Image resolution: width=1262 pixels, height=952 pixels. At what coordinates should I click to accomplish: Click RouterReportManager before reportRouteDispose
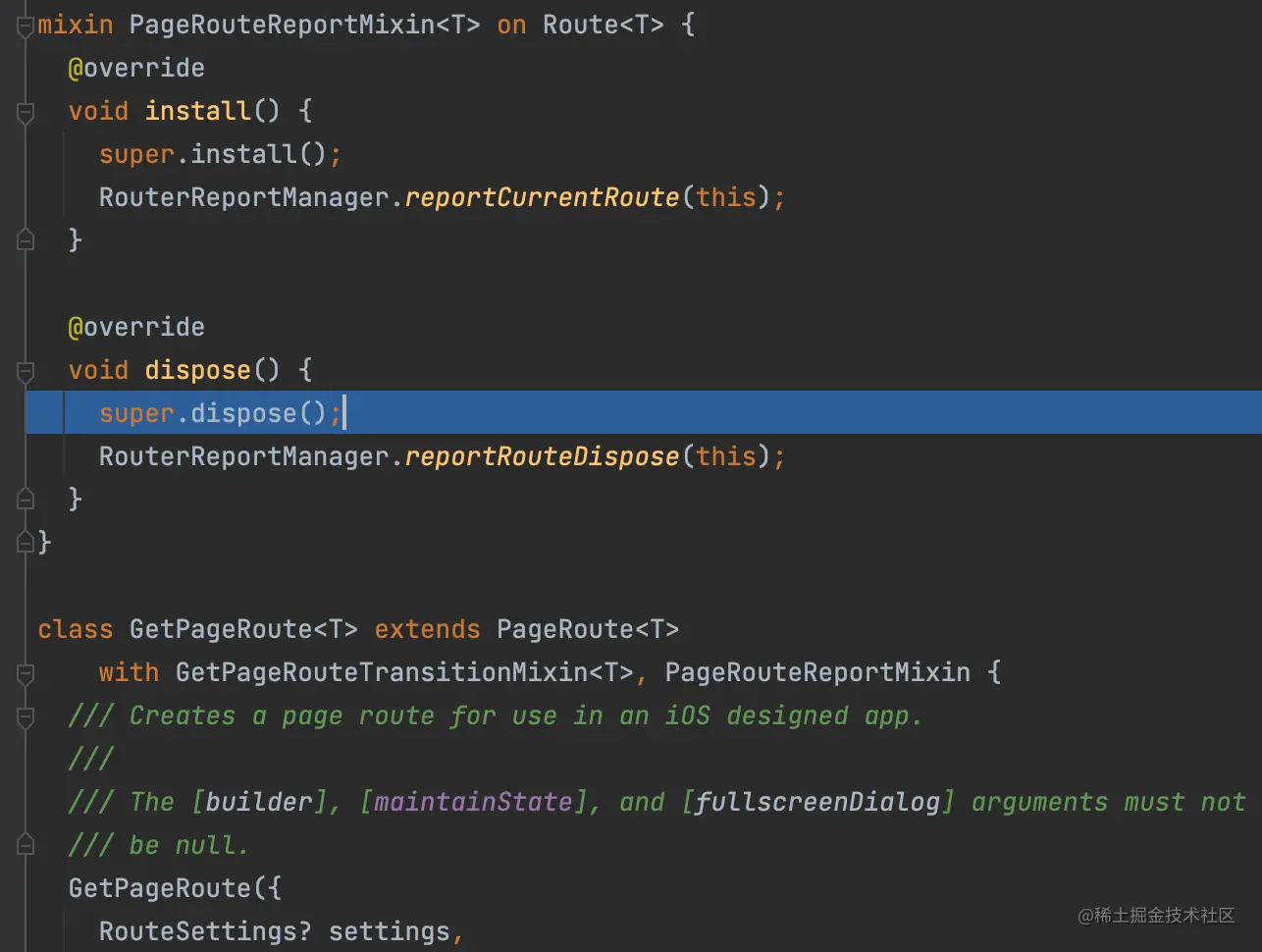(243, 456)
